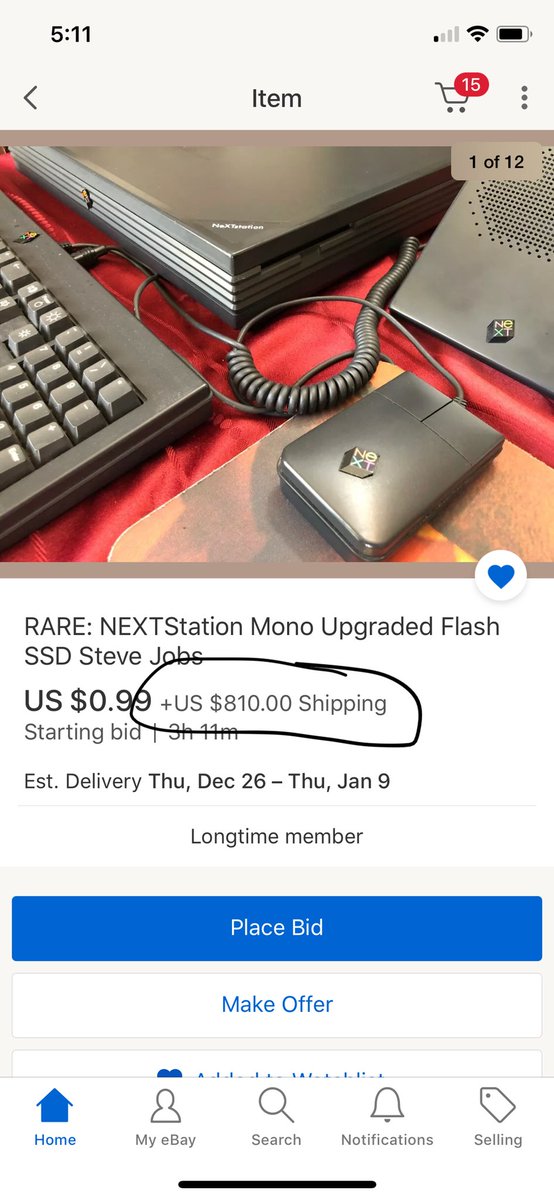Open the shopping cart icon
Screen dimensions: 554x1200
tap(455, 99)
